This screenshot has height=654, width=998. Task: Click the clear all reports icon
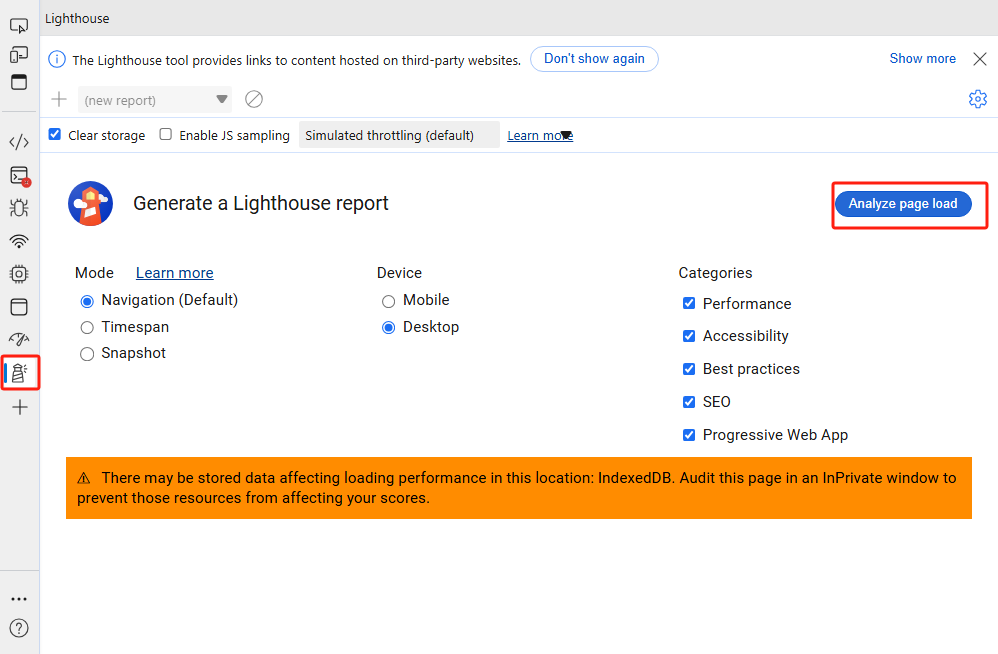(254, 99)
